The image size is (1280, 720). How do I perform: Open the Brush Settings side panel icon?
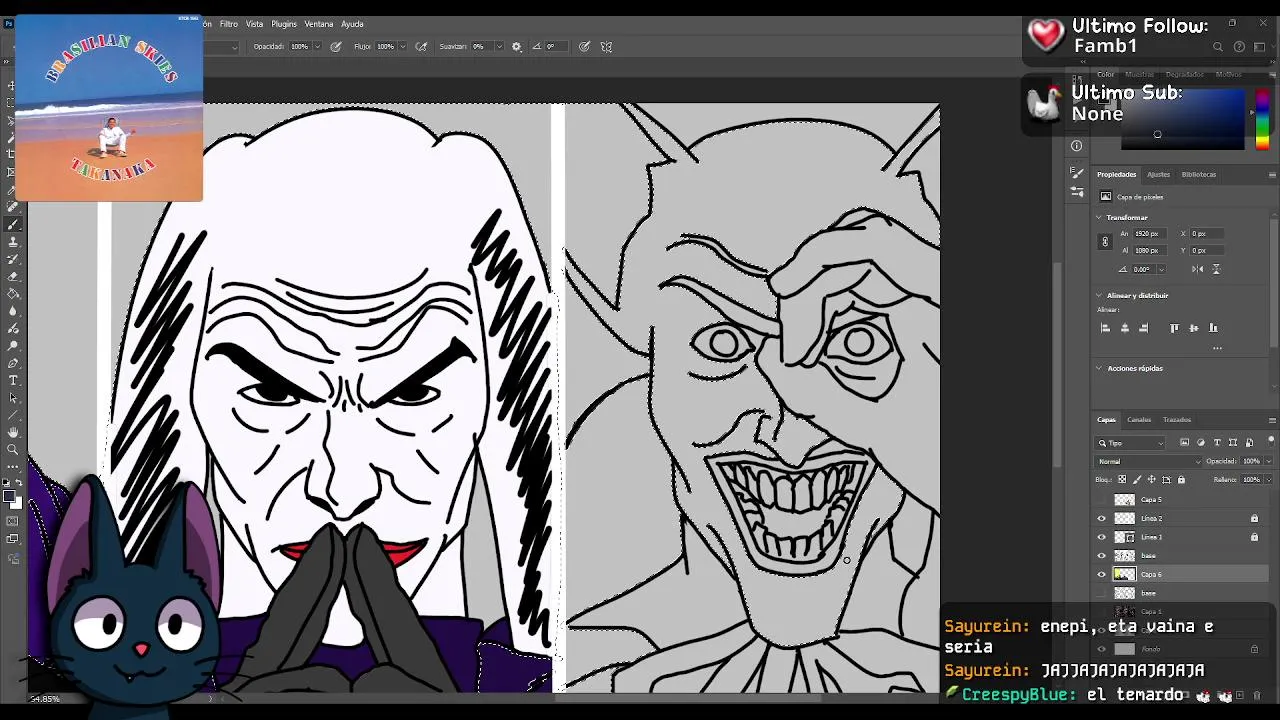[1077, 173]
